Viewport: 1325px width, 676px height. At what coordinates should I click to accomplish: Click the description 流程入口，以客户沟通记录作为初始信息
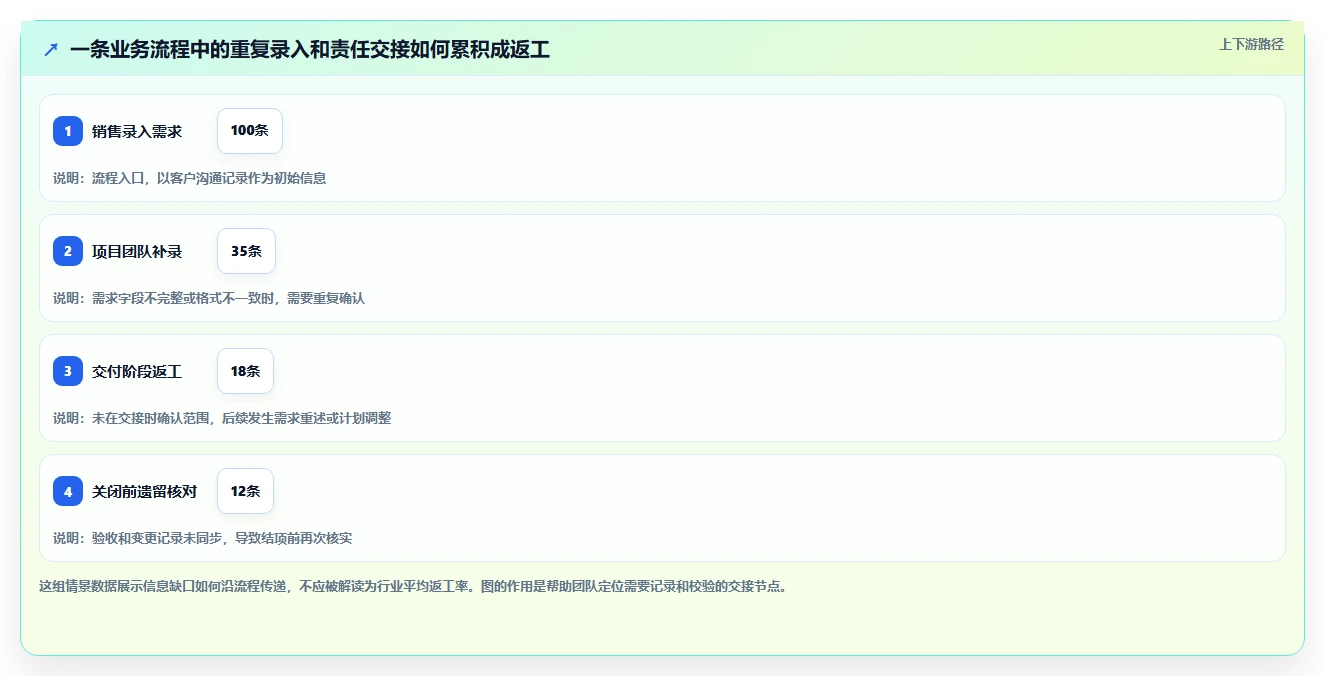pyautogui.click(x=209, y=178)
